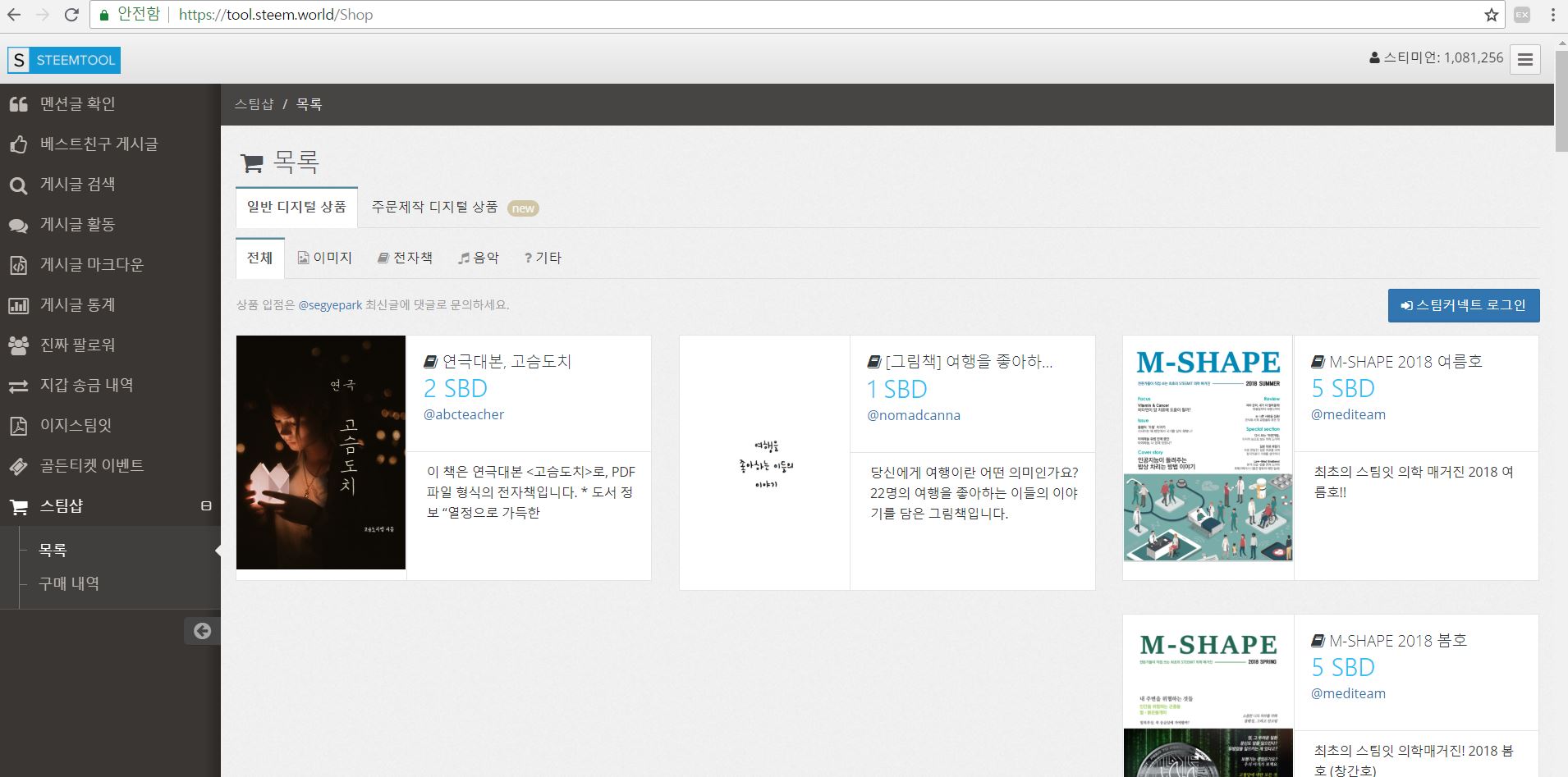Image resolution: width=1568 pixels, height=777 pixels.
Task: Click the M-SHAPE 2018 SUMMER cover thumbnail
Action: pos(1208,449)
